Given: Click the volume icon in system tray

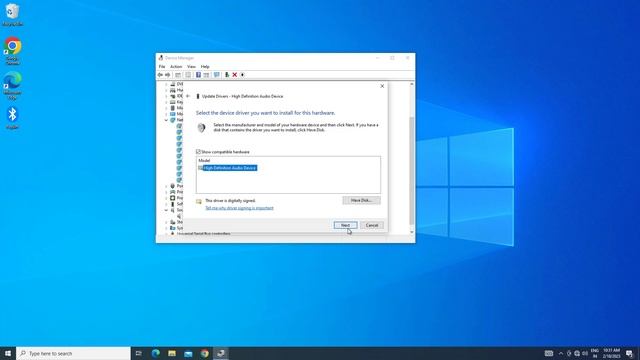Looking at the screenshot, I should [585, 353].
